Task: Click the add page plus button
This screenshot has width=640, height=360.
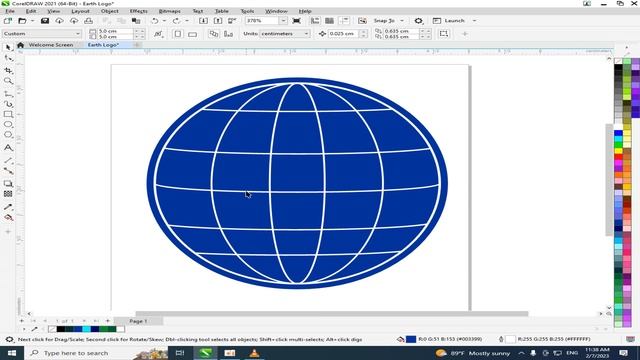Action: click(108, 321)
